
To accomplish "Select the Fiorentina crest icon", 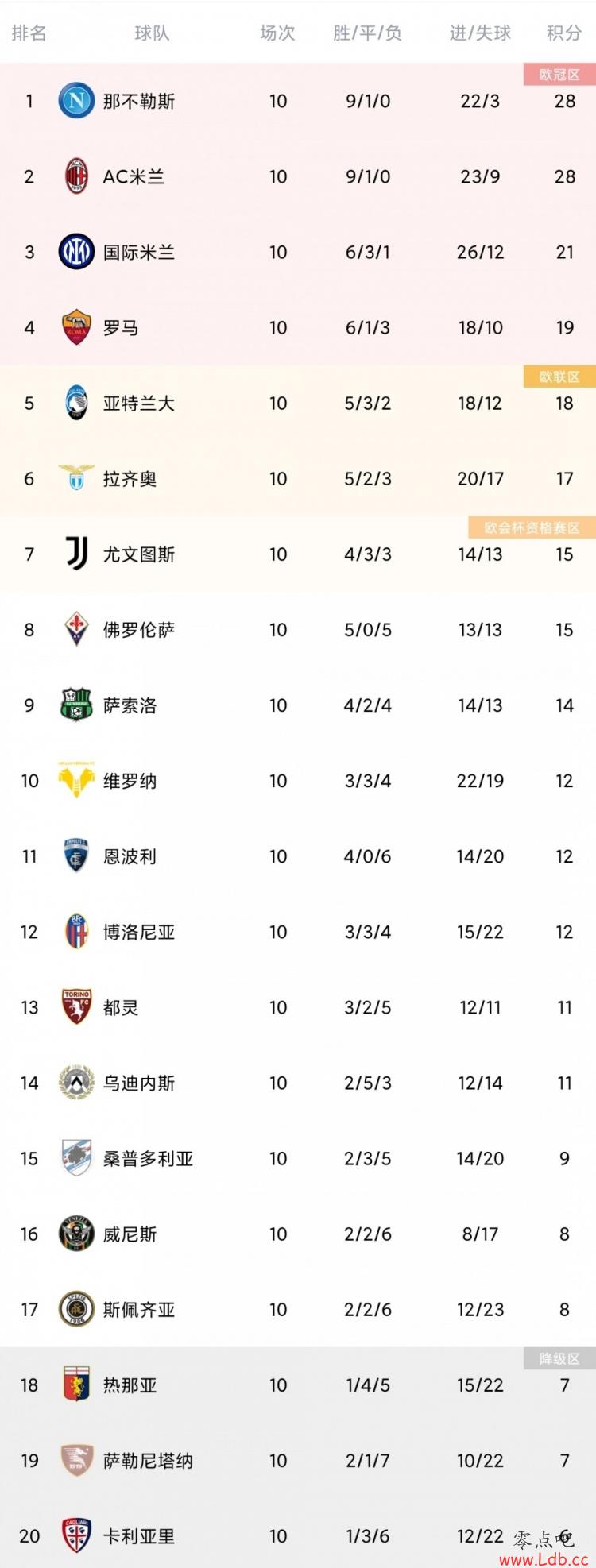I will pyautogui.click(x=76, y=629).
